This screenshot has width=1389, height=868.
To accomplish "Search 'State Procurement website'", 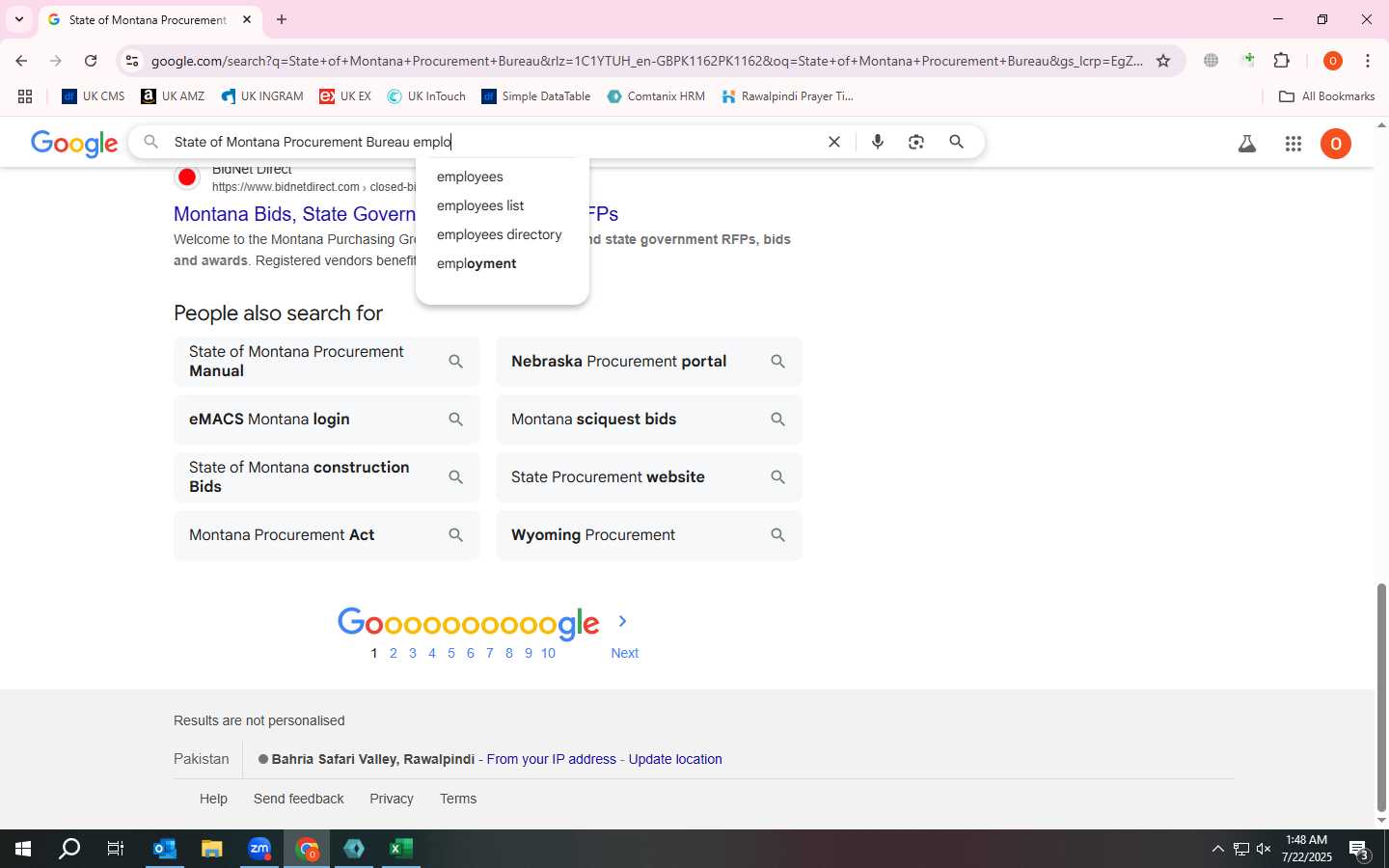I will 649,477.
